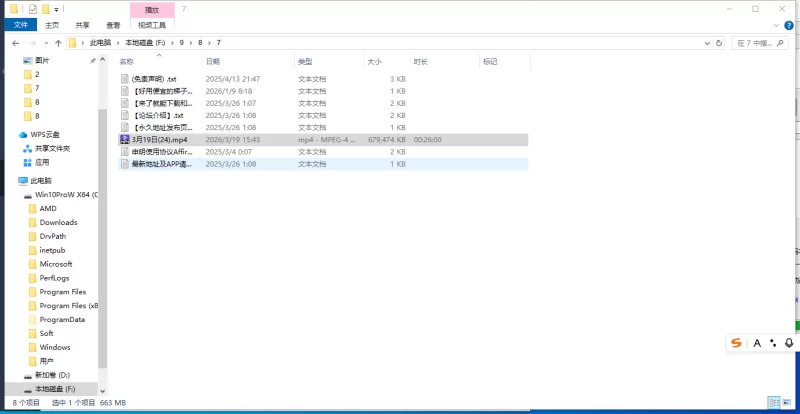800x414 pixels.
Task: Sort by the 类型 column header
Action: (x=305, y=62)
